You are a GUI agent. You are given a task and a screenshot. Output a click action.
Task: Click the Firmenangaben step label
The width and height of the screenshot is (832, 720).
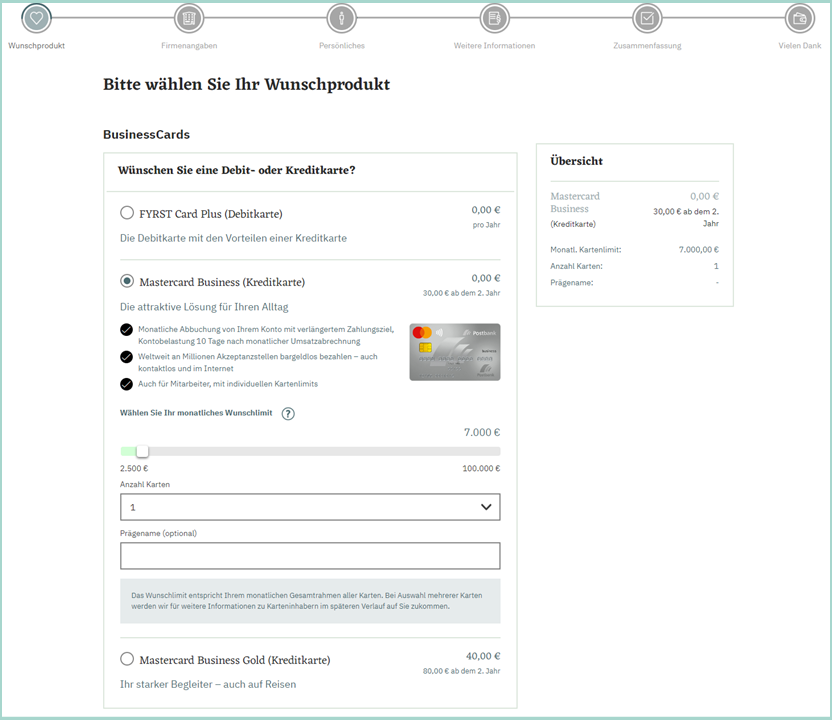(x=189, y=46)
